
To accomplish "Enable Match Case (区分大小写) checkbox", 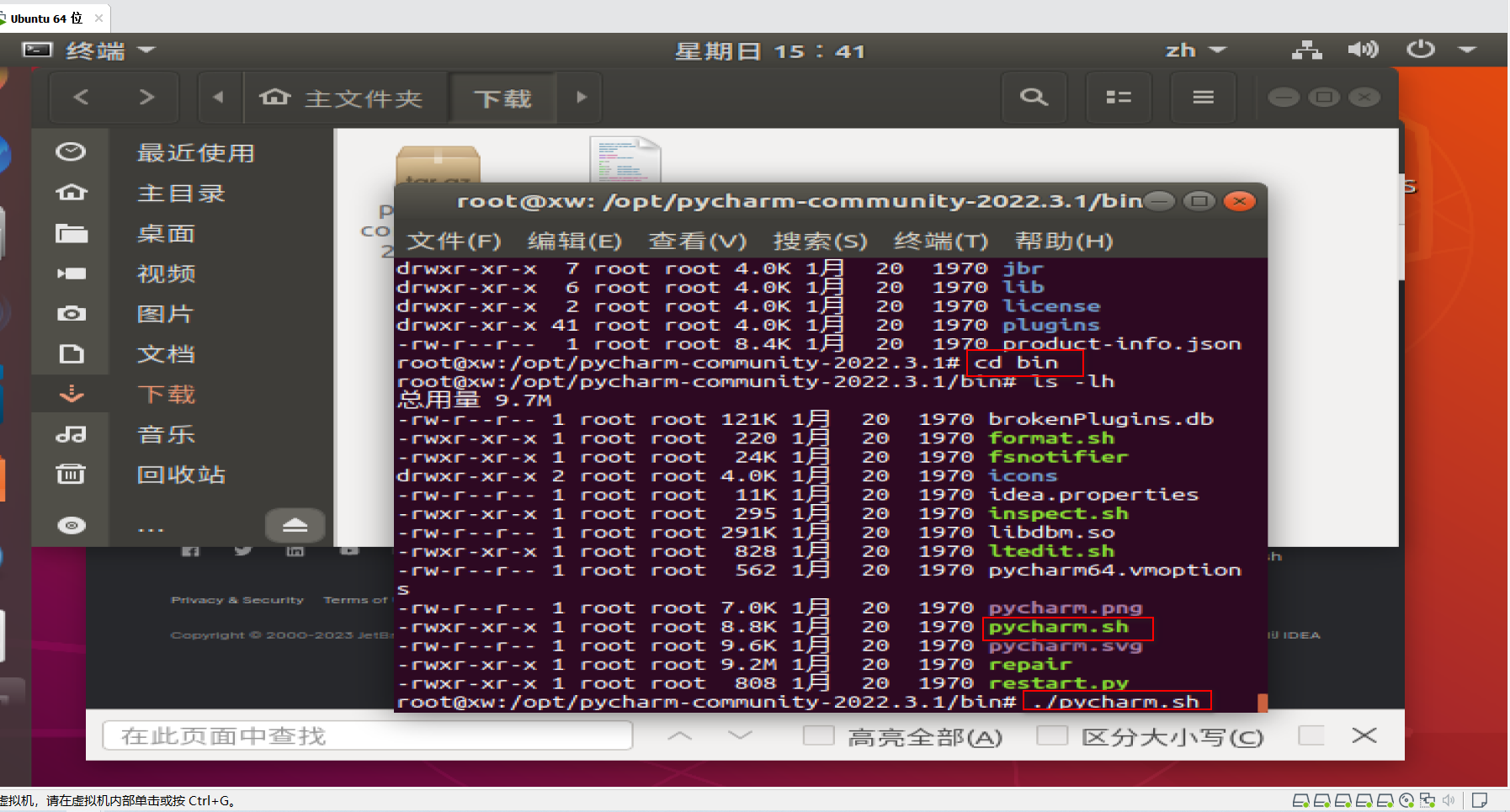I will click(x=1052, y=735).
